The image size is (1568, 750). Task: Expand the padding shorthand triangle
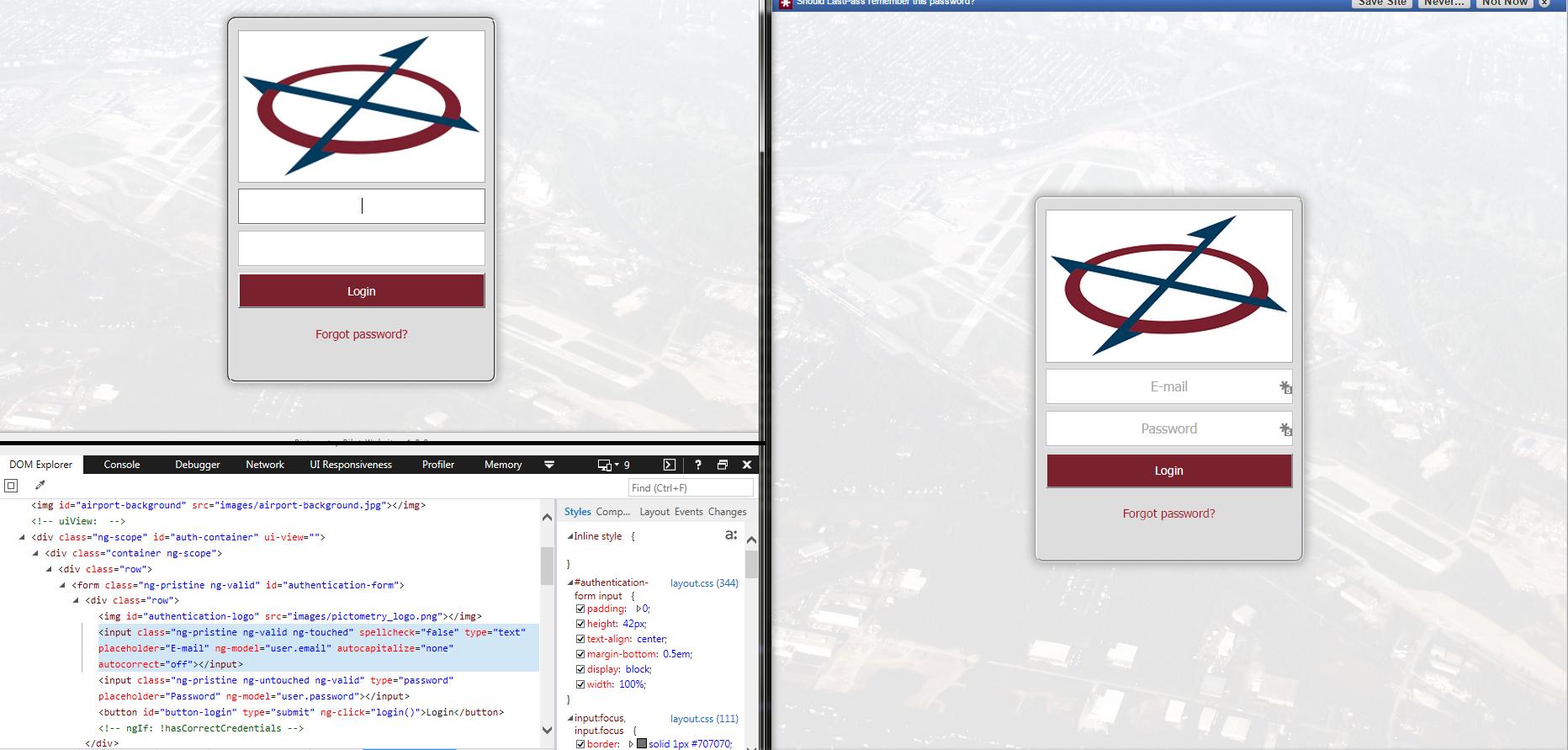click(638, 609)
